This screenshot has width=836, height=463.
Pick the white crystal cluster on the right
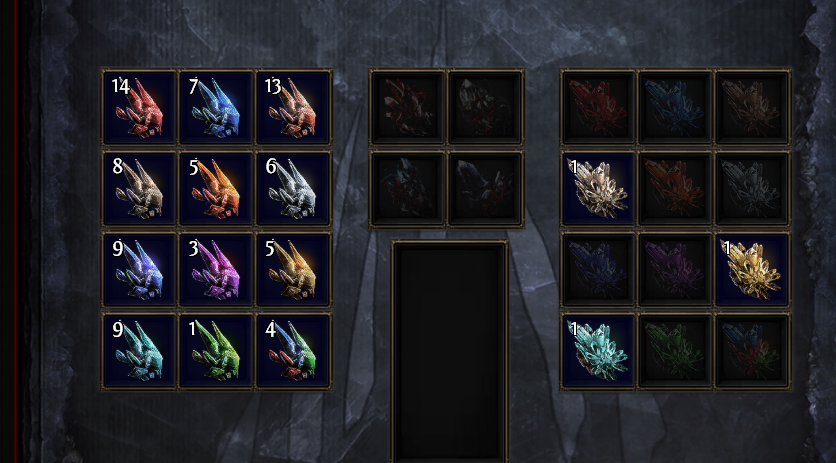pyautogui.click(x=598, y=189)
